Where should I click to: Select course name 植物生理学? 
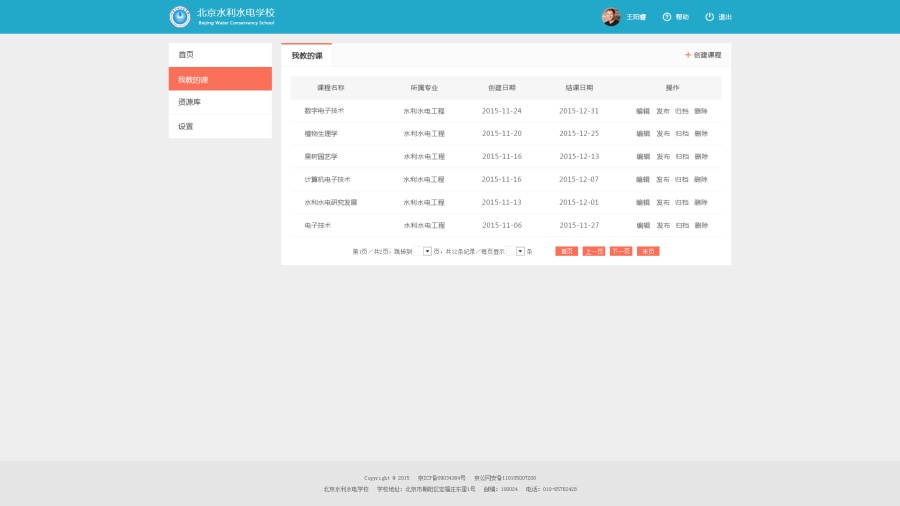(x=321, y=133)
